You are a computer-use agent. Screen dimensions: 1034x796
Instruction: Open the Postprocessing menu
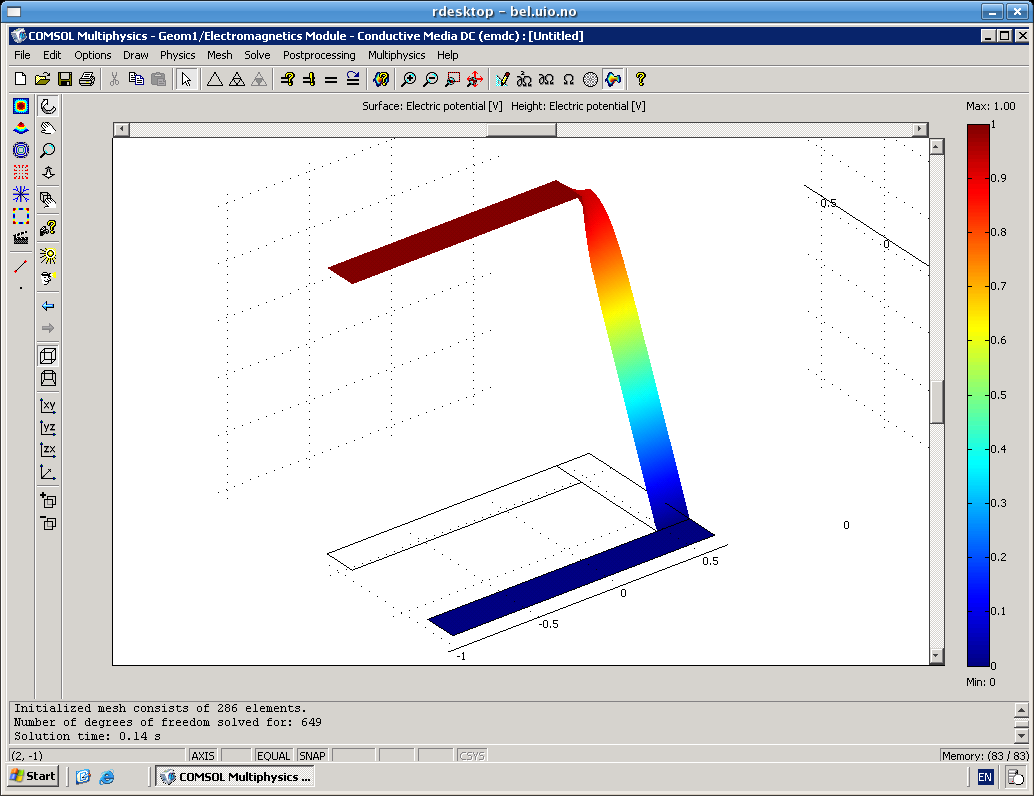coord(319,55)
